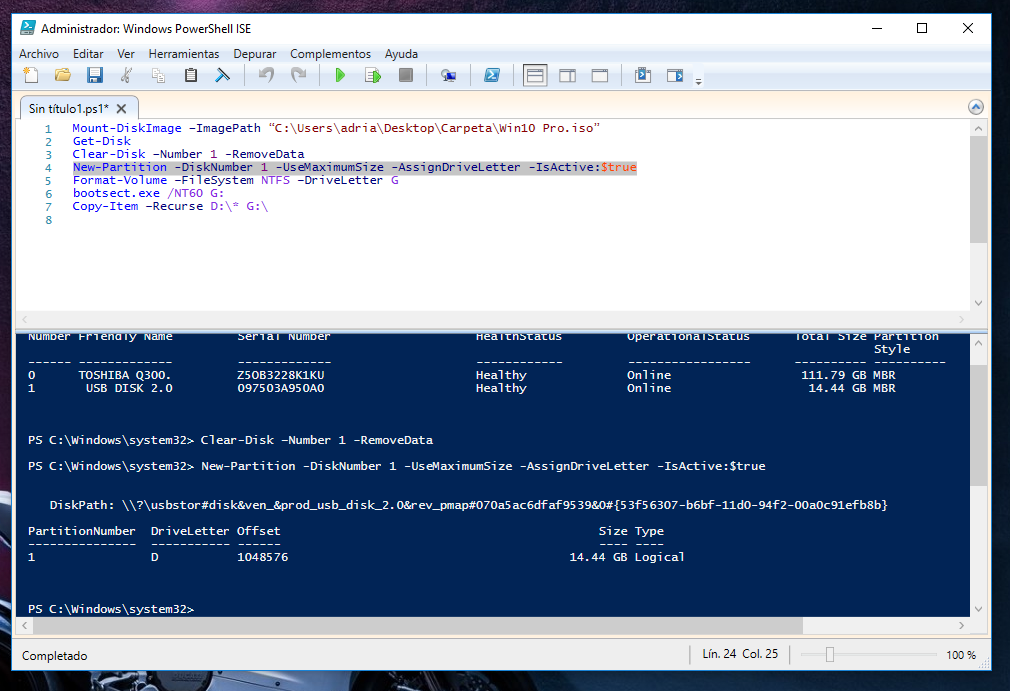
Task: Click the Completado status text
Action: (55, 656)
